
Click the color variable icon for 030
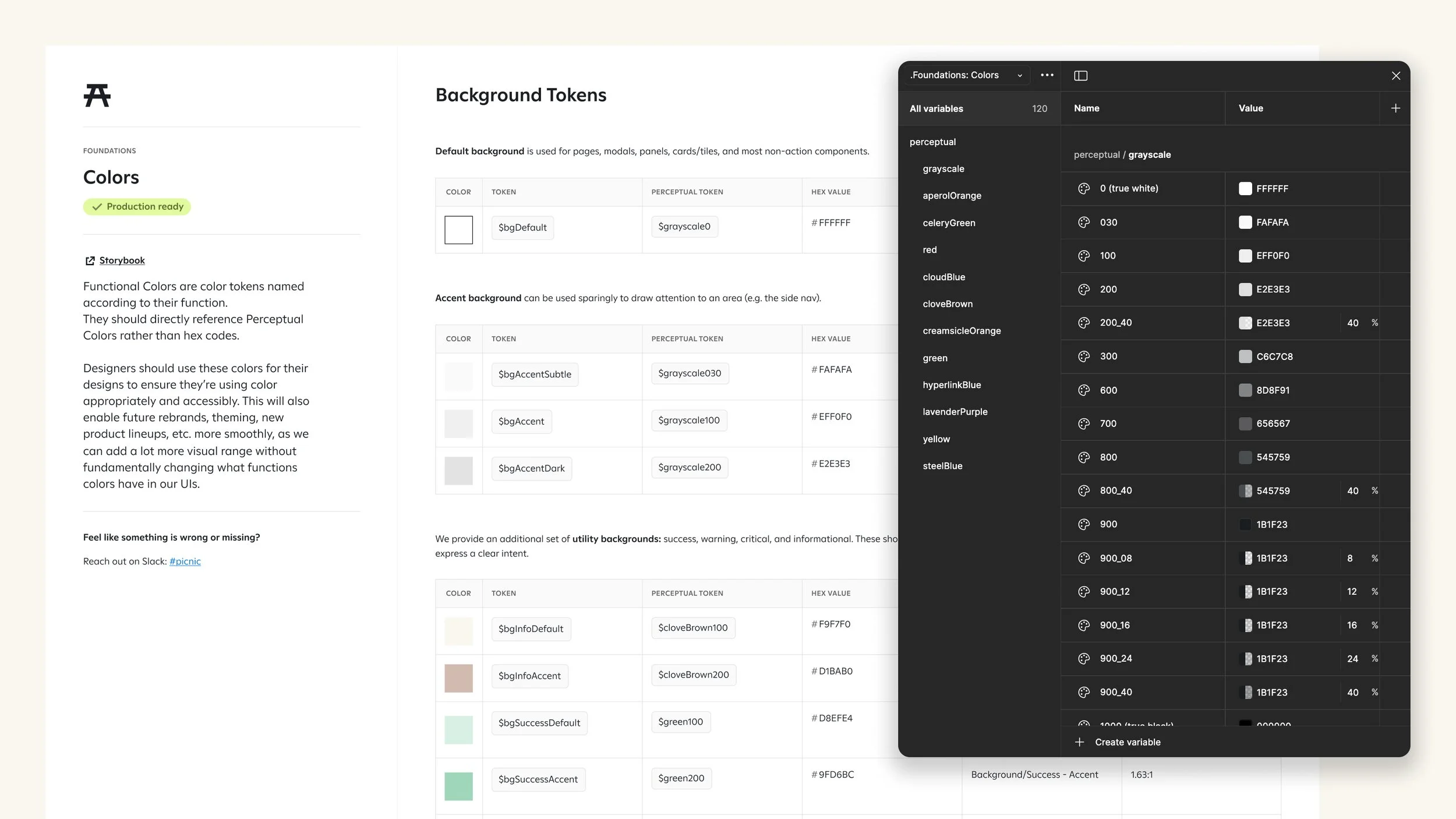(1083, 223)
